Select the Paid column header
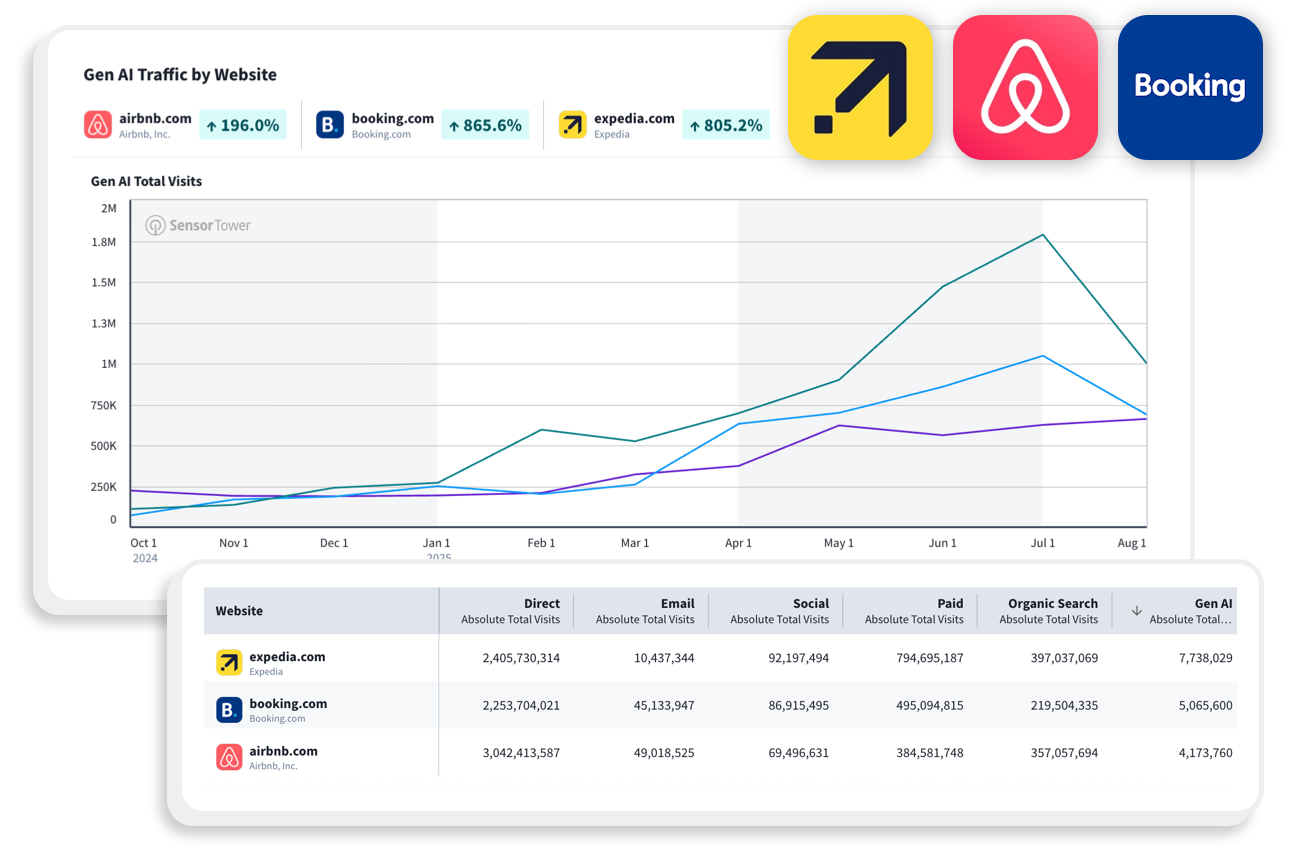Viewport: 1289px width, 861px height. click(914, 611)
